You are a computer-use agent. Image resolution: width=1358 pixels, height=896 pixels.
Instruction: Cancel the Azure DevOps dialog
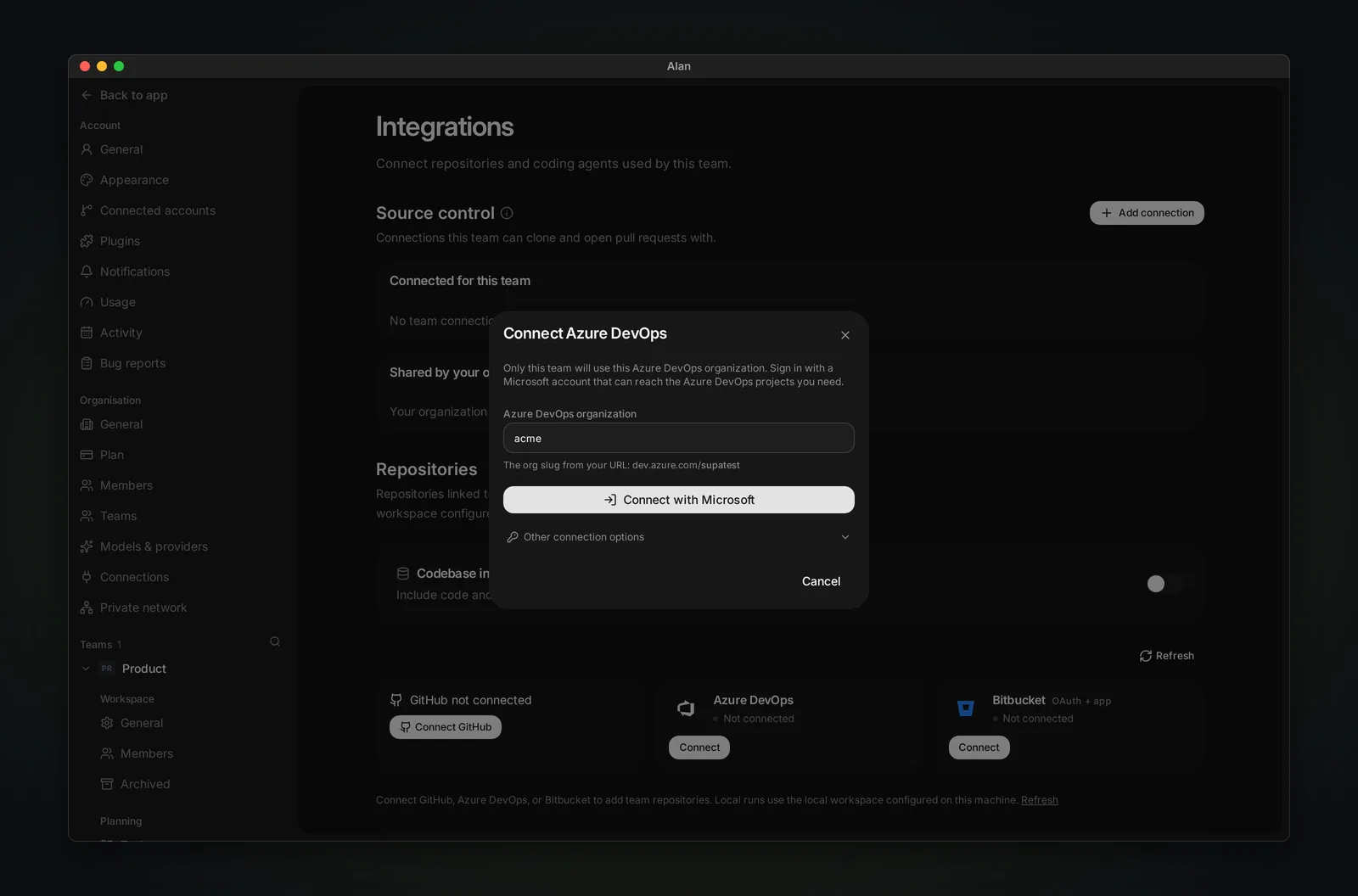pos(821,581)
